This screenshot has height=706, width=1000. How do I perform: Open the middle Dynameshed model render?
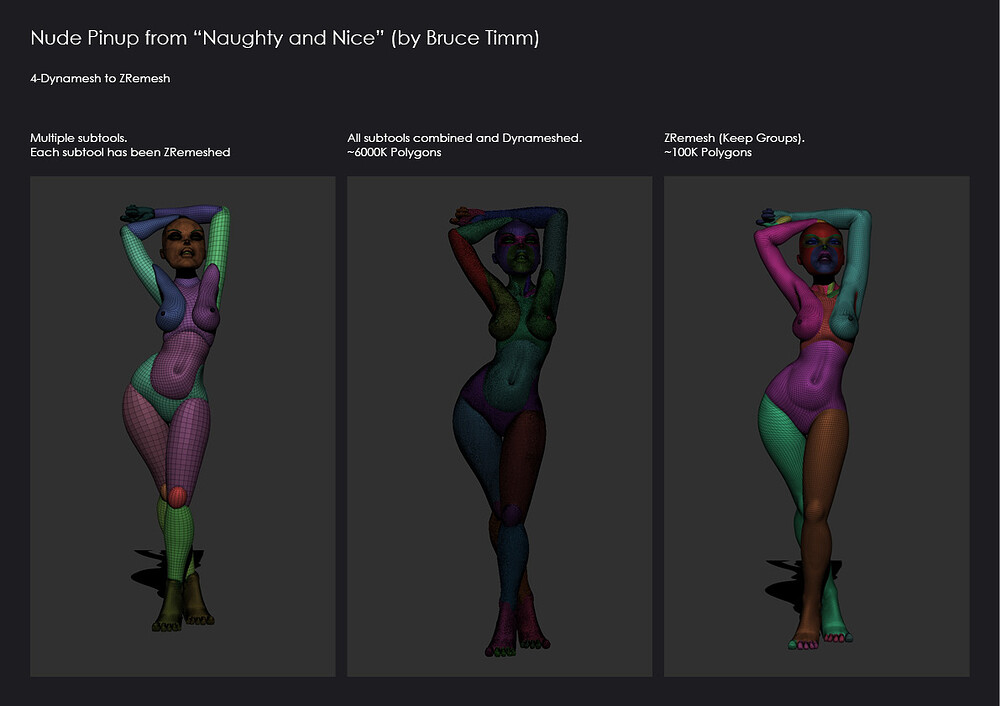click(499, 426)
